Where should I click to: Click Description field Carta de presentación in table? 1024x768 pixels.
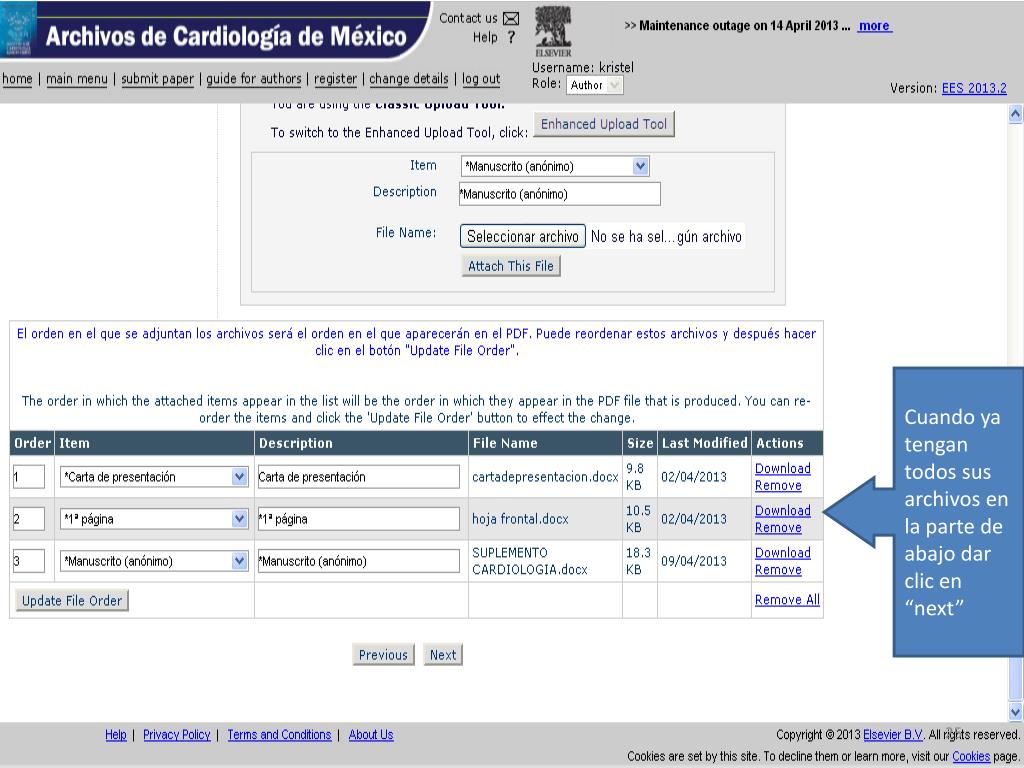(x=359, y=477)
